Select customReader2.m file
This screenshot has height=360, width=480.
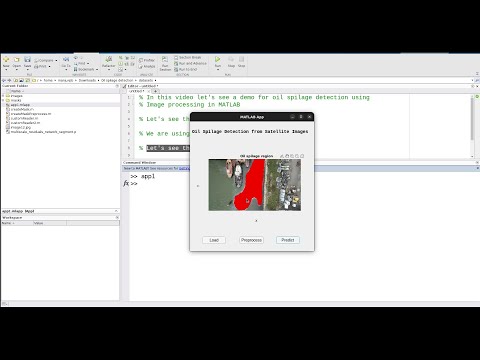[25, 123]
